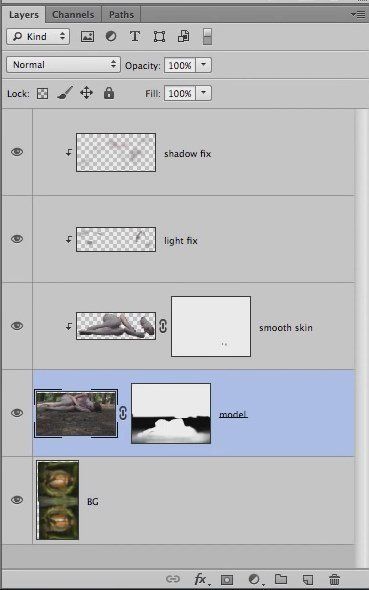
Task: Hide the shadow fix layer
Action: click(17, 152)
